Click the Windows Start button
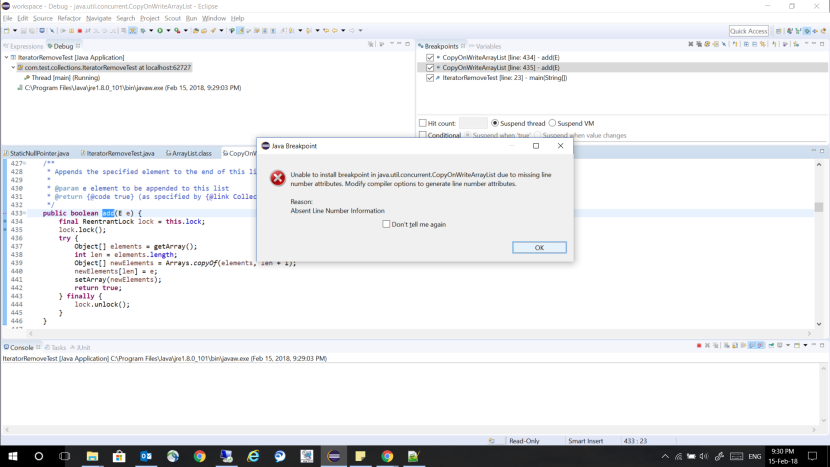Screen dimensions: 830x467 point(13,456)
